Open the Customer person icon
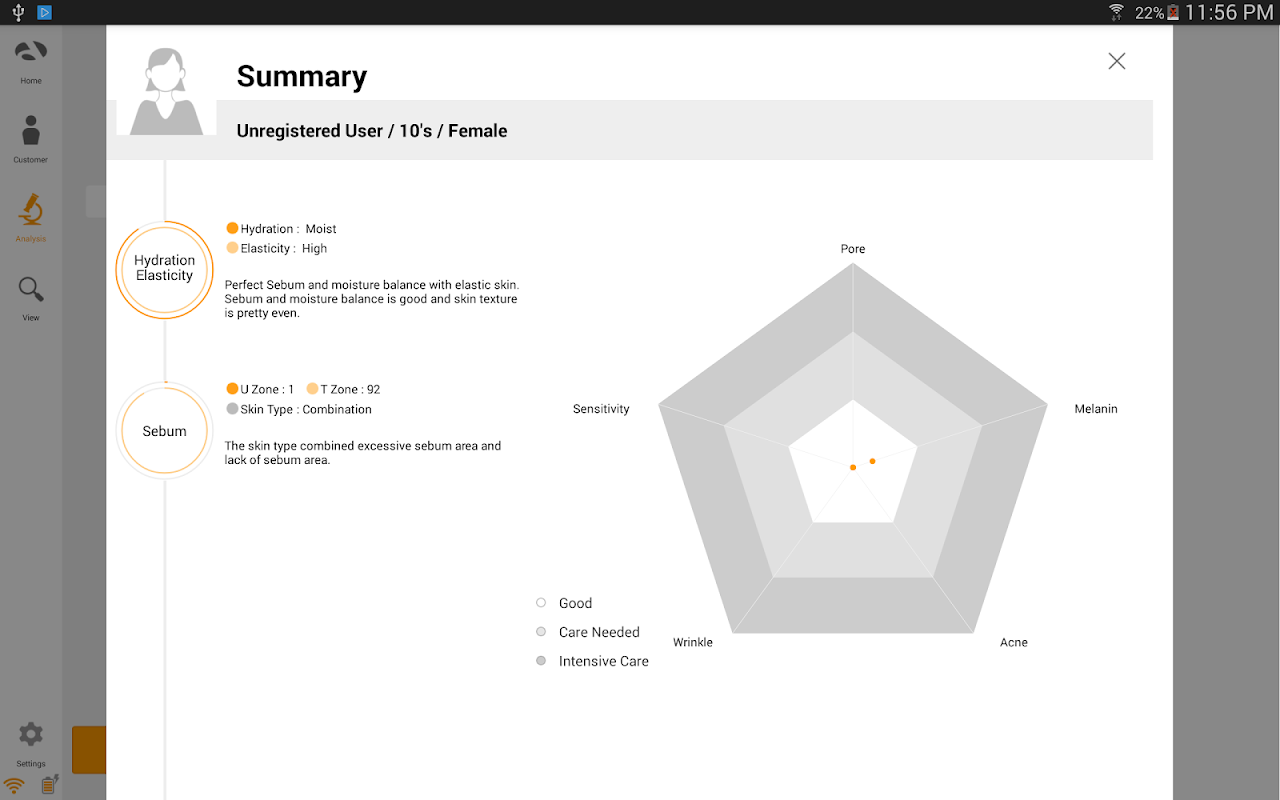1280x800 pixels. [31, 132]
